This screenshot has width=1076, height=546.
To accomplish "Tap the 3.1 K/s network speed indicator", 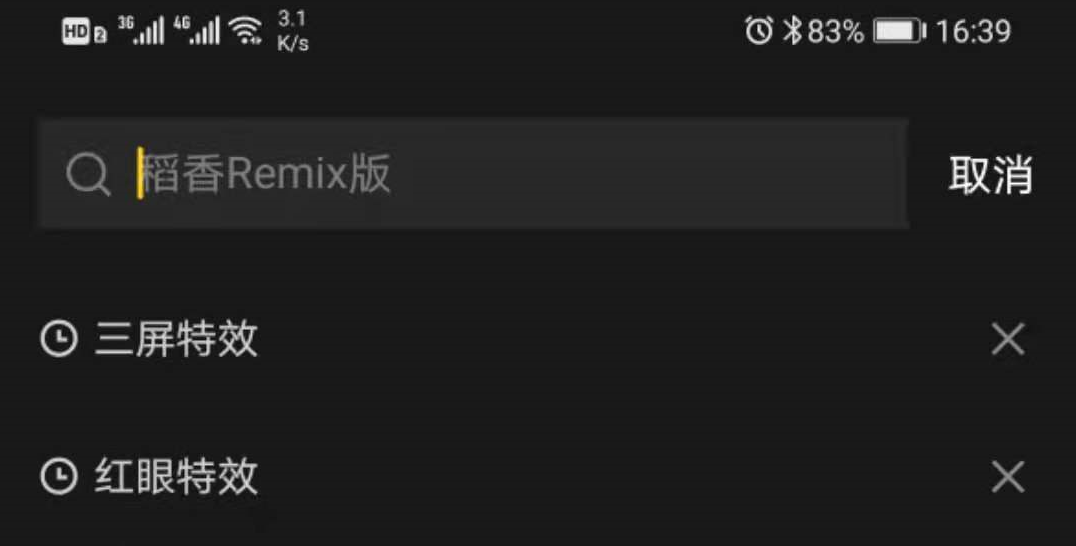I will click(x=293, y=31).
